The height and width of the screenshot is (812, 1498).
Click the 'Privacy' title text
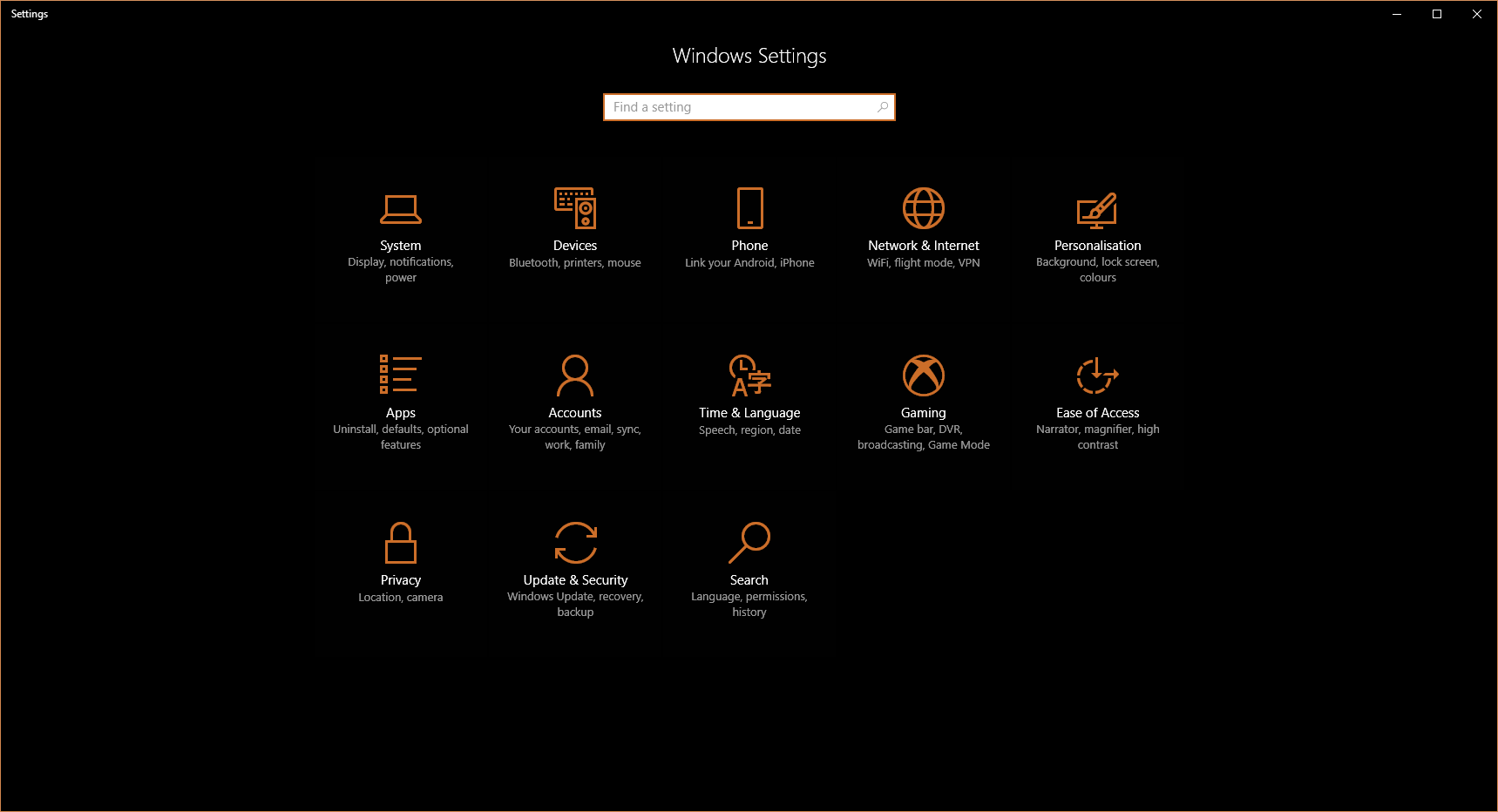point(401,580)
